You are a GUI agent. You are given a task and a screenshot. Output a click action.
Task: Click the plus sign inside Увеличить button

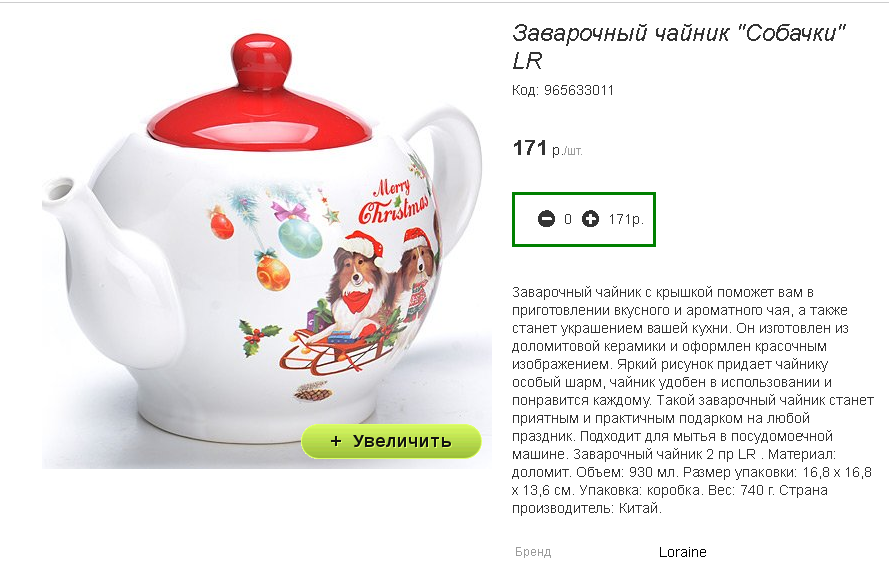pyautogui.click(x=336, y=441)
